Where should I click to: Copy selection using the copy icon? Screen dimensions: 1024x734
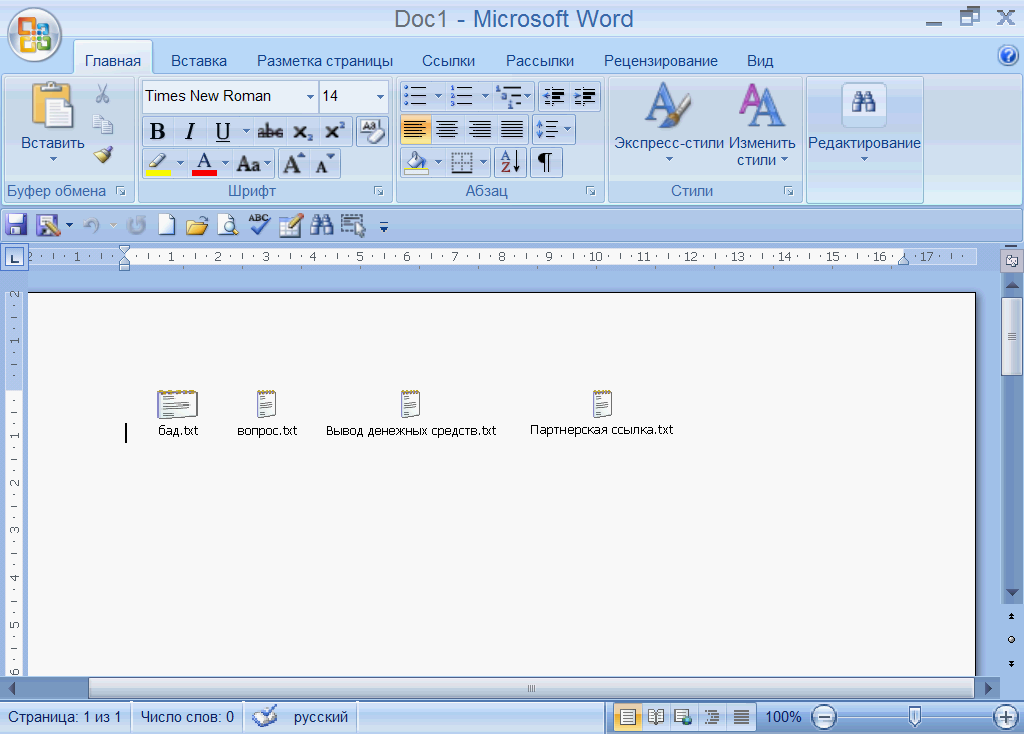(x=103, y=124)
